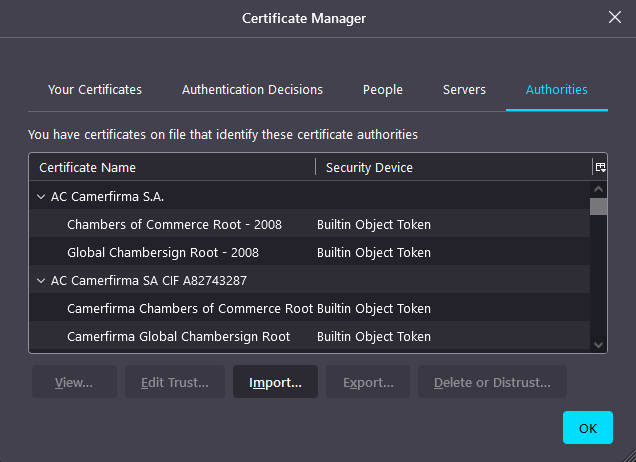Screen dimensions: 636x462
Task: Switch to Your Certificates tab
Action: 95,90
